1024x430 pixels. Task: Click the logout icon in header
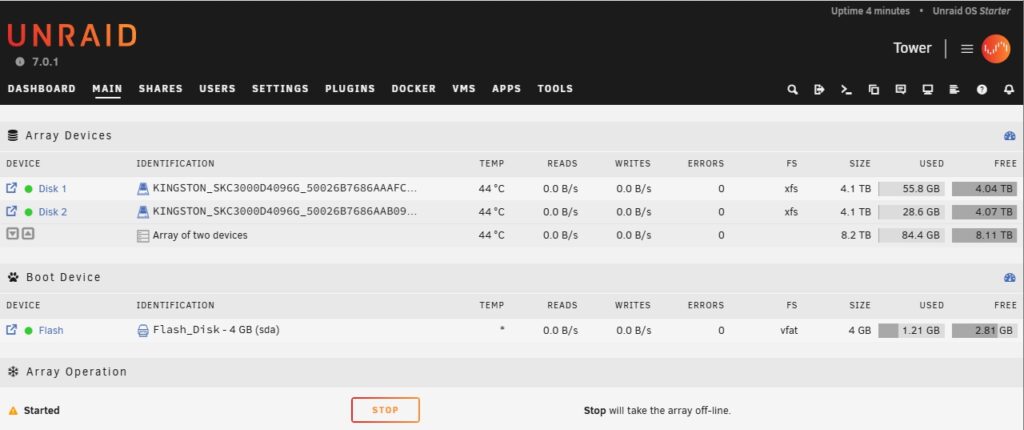click(819, 90)
